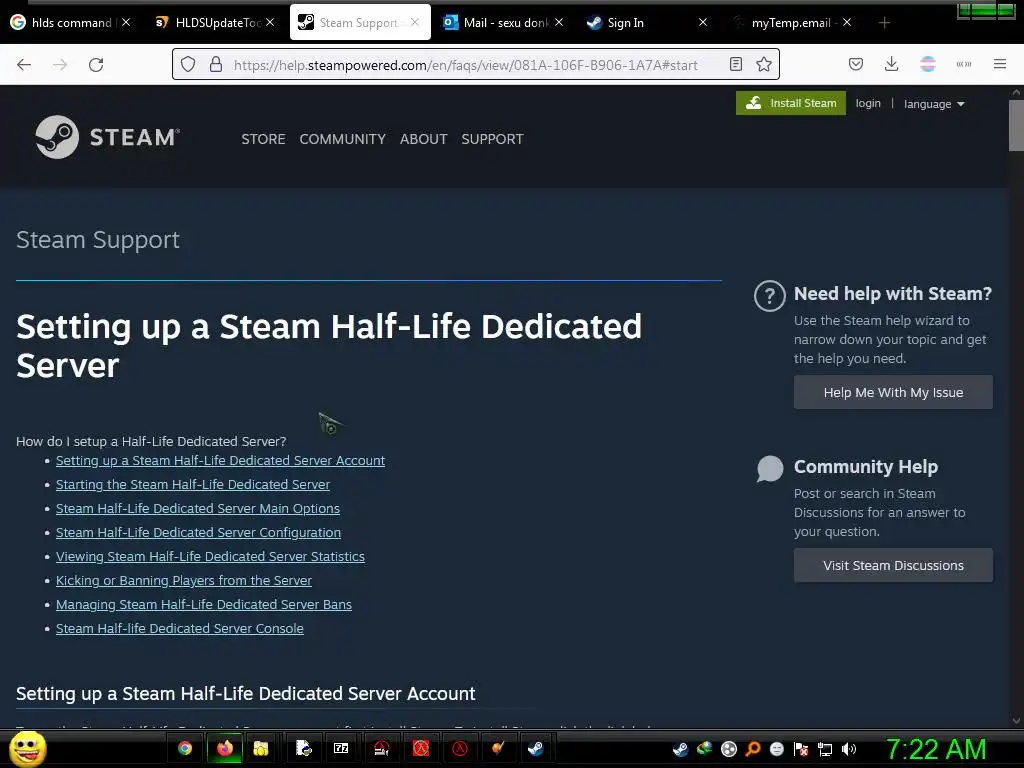Open the Steam taskbar shortcut
1024x768 pixels.
tap(536, 748)
